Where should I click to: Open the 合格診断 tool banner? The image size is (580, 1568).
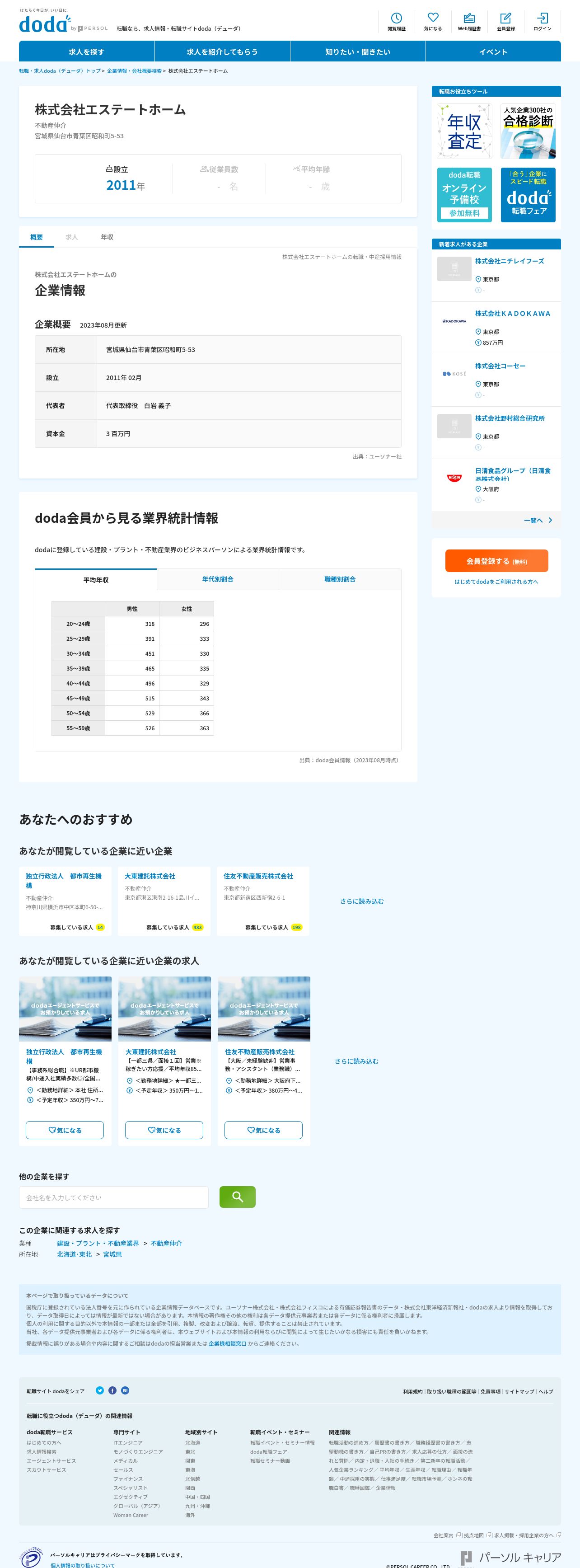(x=528, y=131)
